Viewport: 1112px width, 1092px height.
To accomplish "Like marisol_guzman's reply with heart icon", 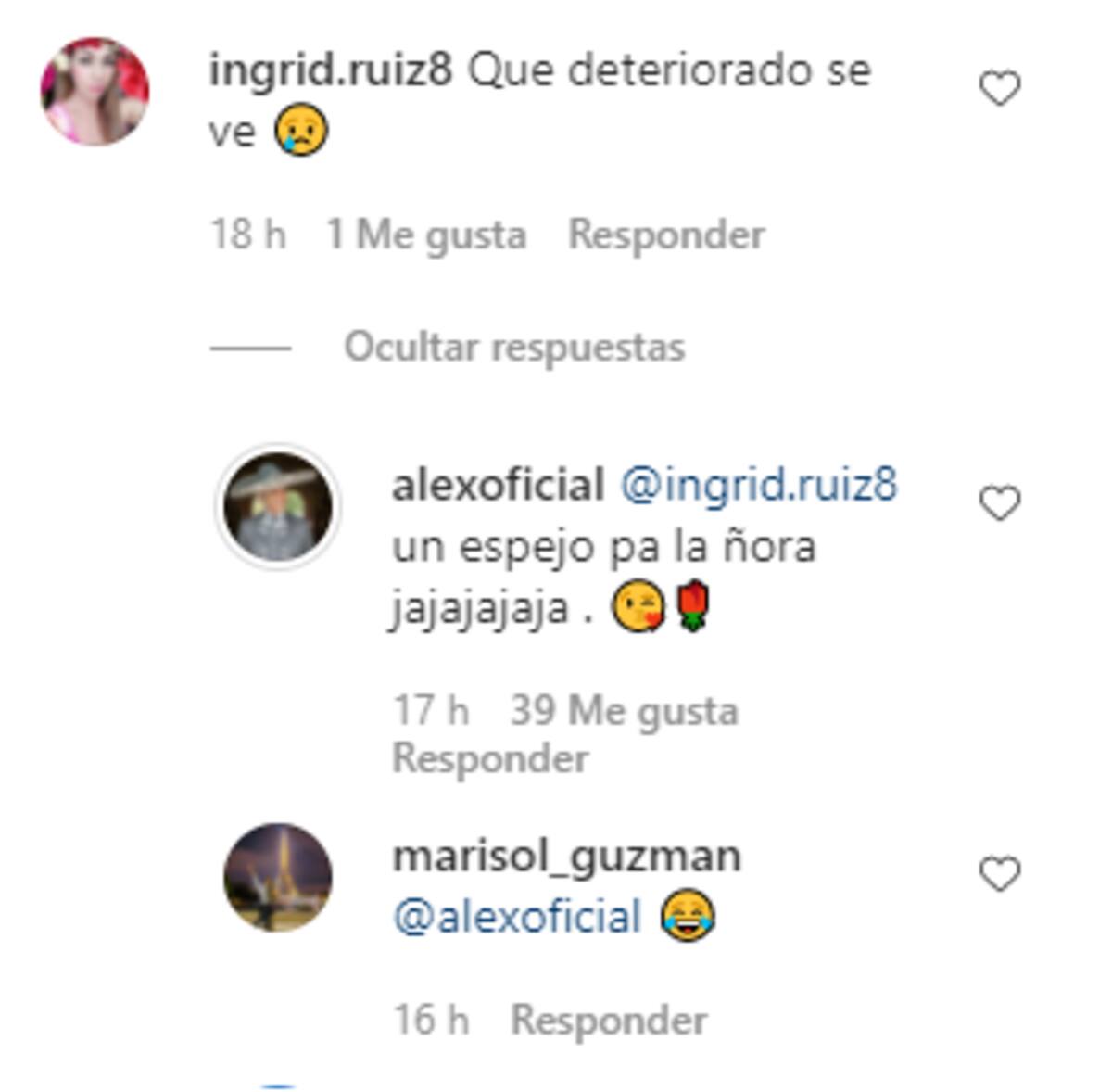I will click(1000, 874).
